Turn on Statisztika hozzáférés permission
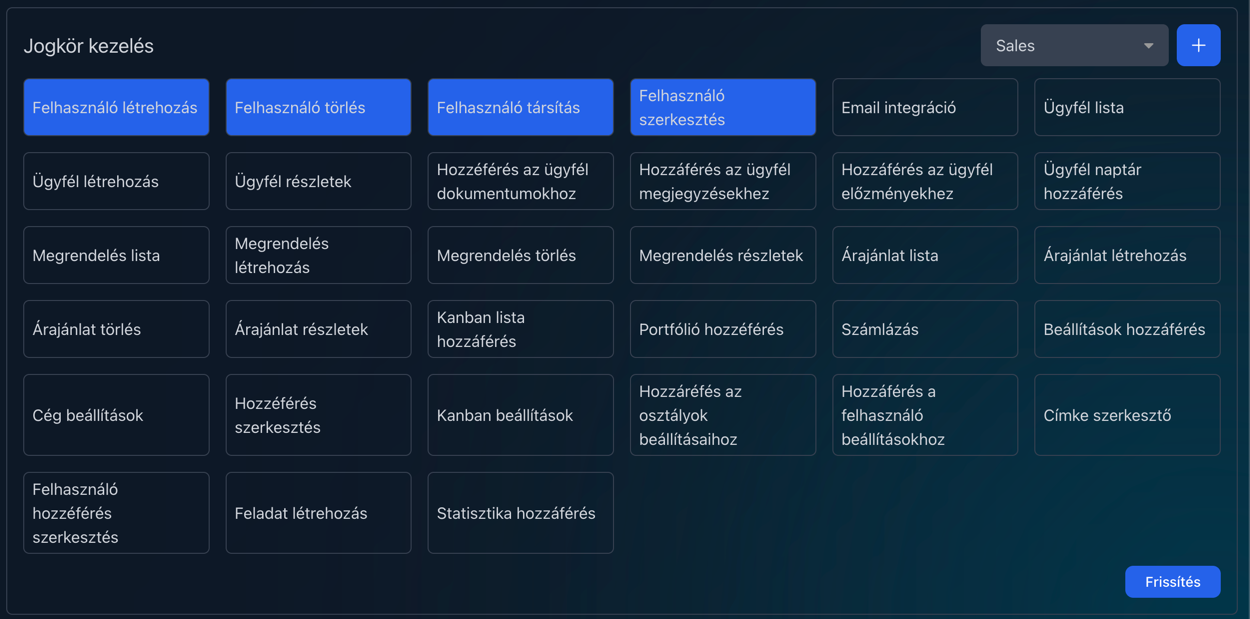 click(520, 513)
